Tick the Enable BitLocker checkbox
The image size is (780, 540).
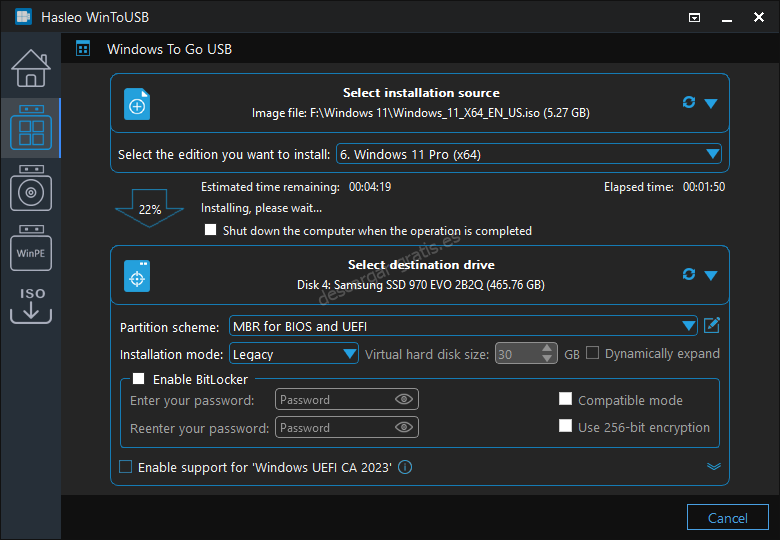click(139, 379)
